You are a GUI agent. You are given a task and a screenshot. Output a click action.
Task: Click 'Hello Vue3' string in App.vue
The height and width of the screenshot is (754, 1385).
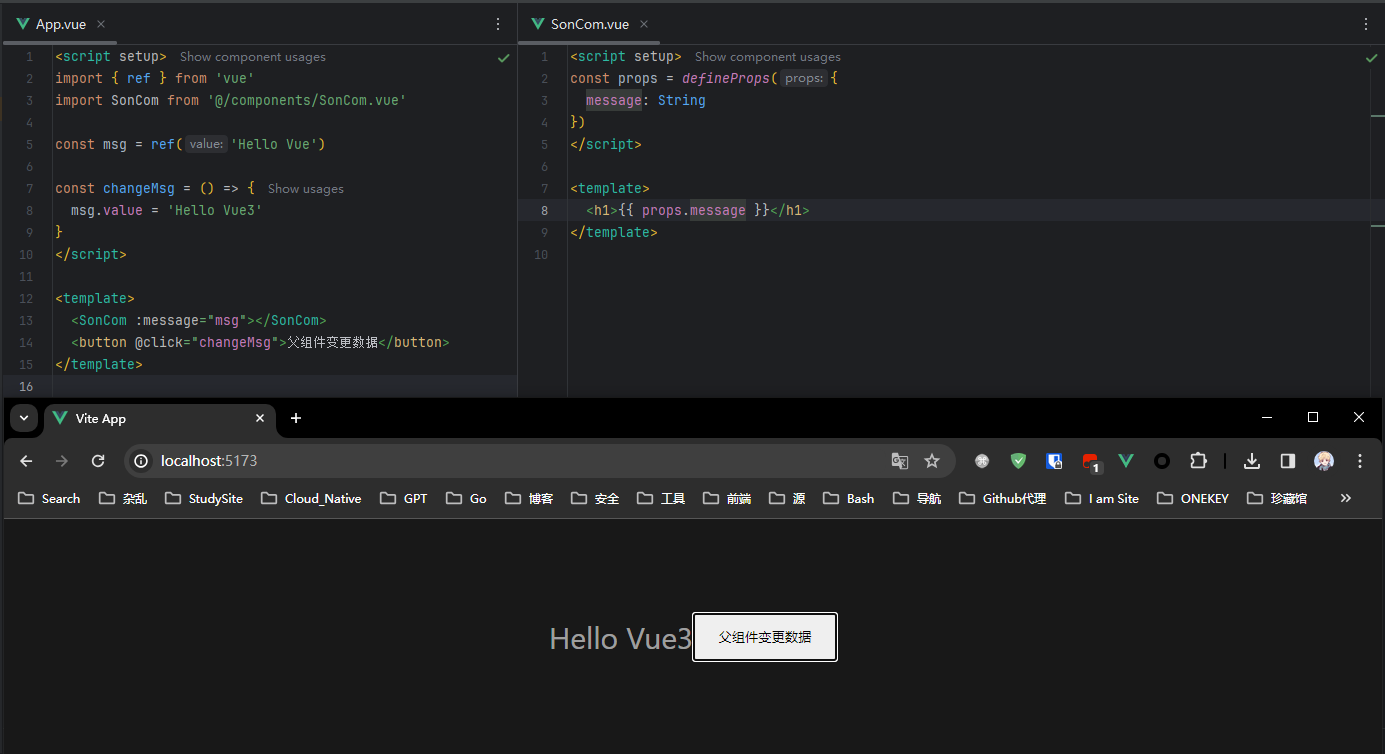[x=215, y=210]
